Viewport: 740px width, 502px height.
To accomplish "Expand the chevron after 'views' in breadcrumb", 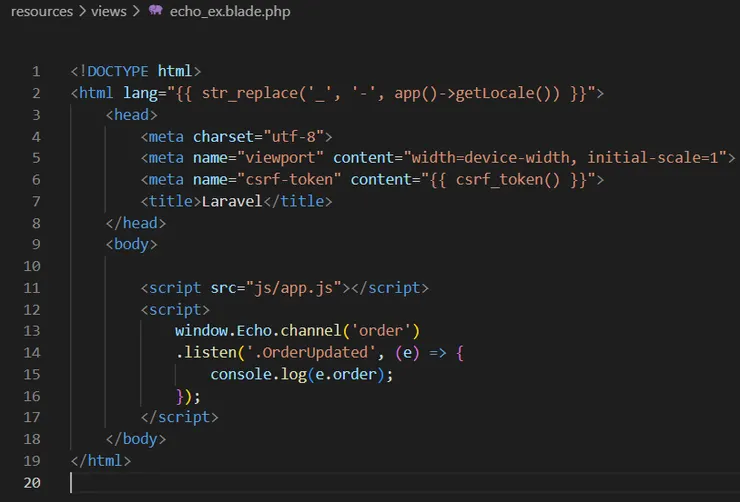I will click(136, 11).
